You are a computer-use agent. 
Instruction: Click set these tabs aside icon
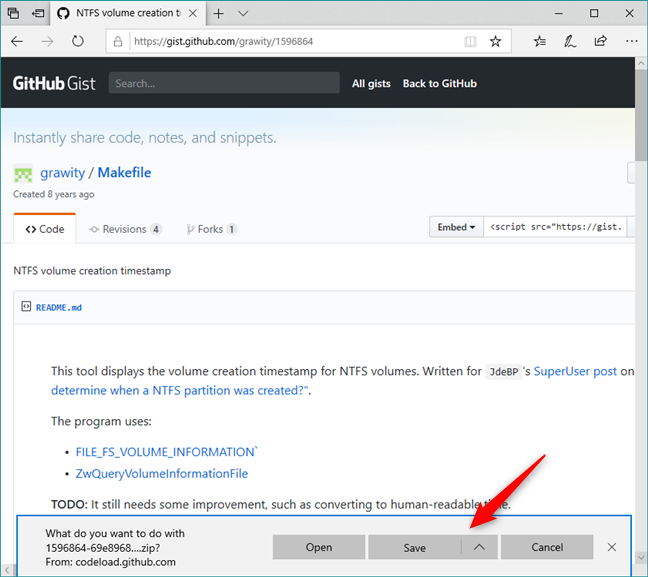point(38,13)
